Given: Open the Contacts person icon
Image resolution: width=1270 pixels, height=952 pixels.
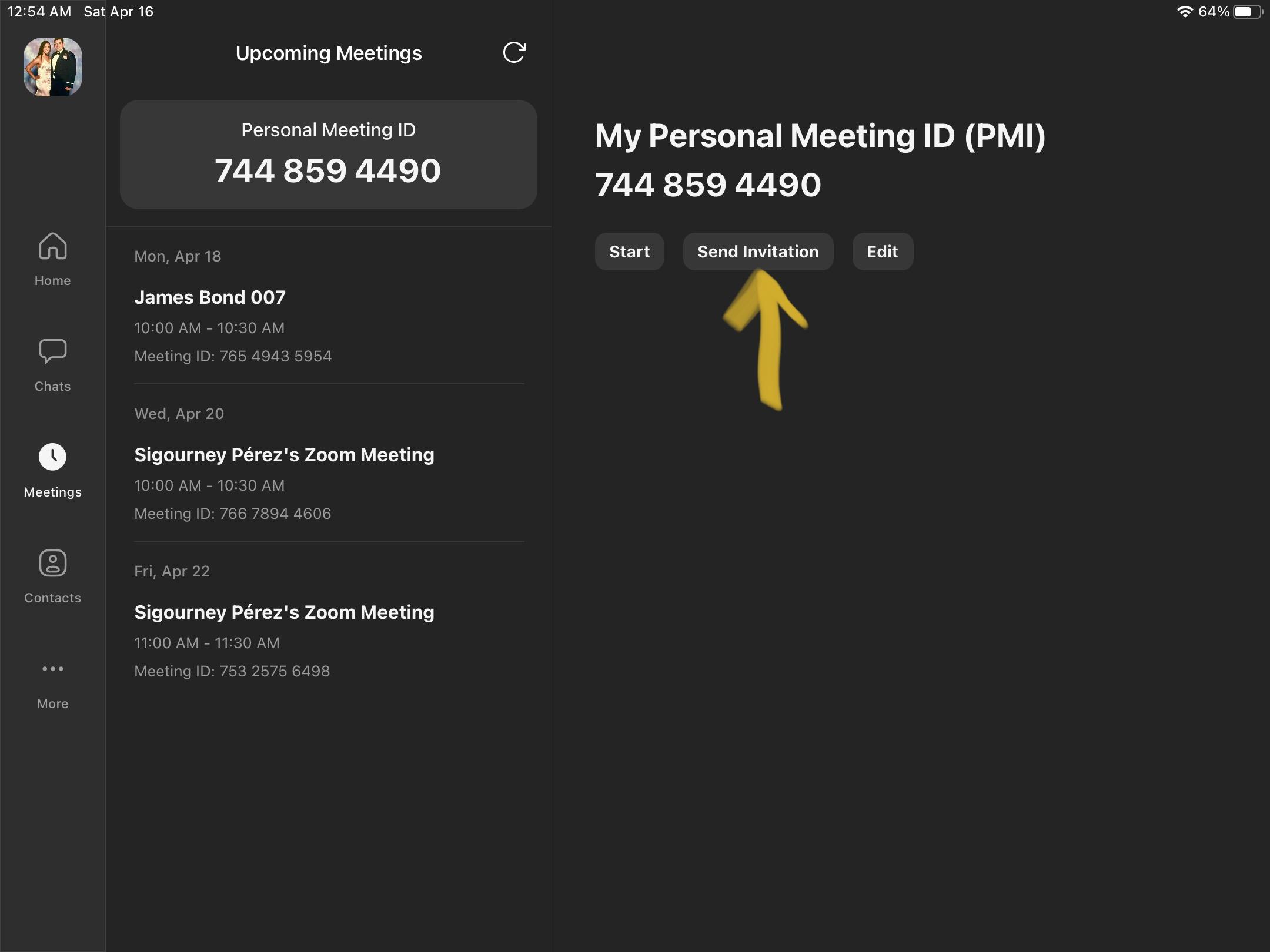Looking at the screenshot, I should pyautogui.click(x=52, y=563).
